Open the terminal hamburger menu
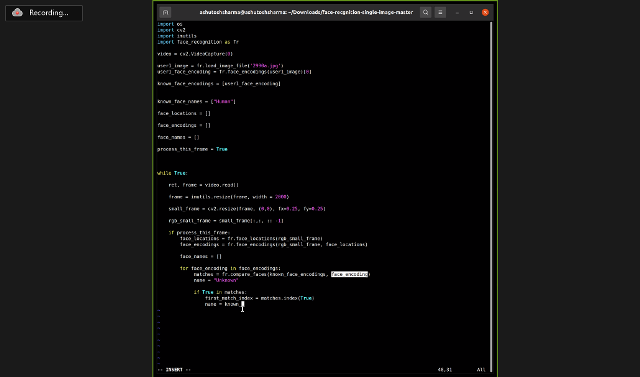The image size is (640, 377). coord(440,12)
